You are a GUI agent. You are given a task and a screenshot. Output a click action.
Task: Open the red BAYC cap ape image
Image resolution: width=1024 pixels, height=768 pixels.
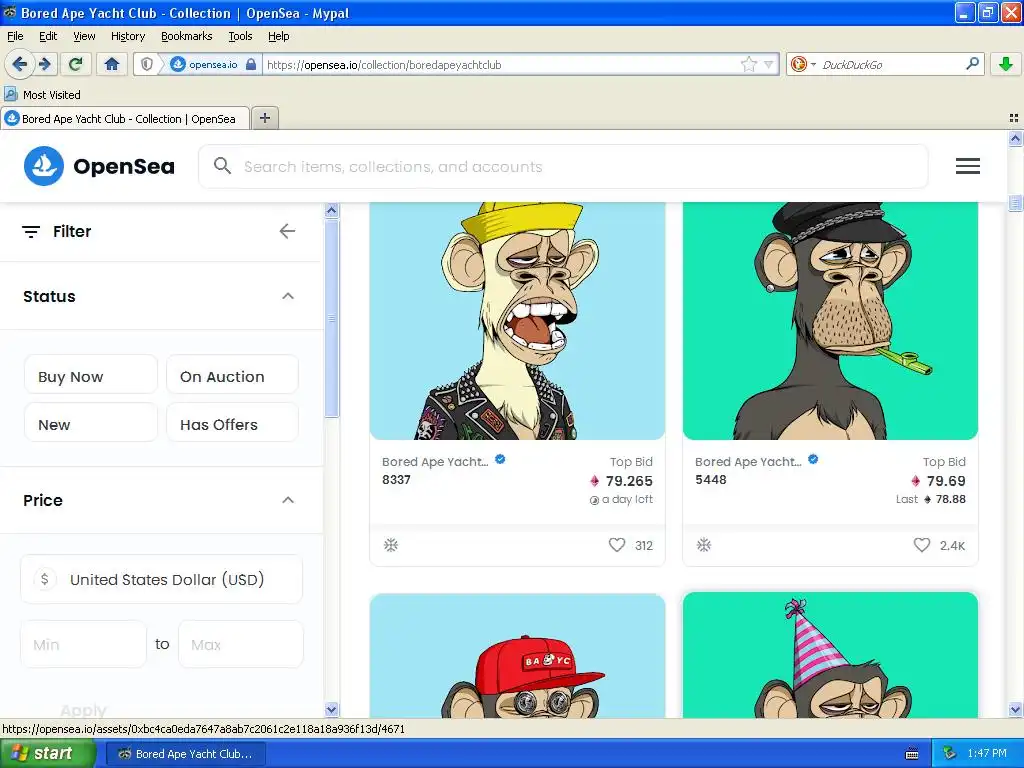(517, 656)
